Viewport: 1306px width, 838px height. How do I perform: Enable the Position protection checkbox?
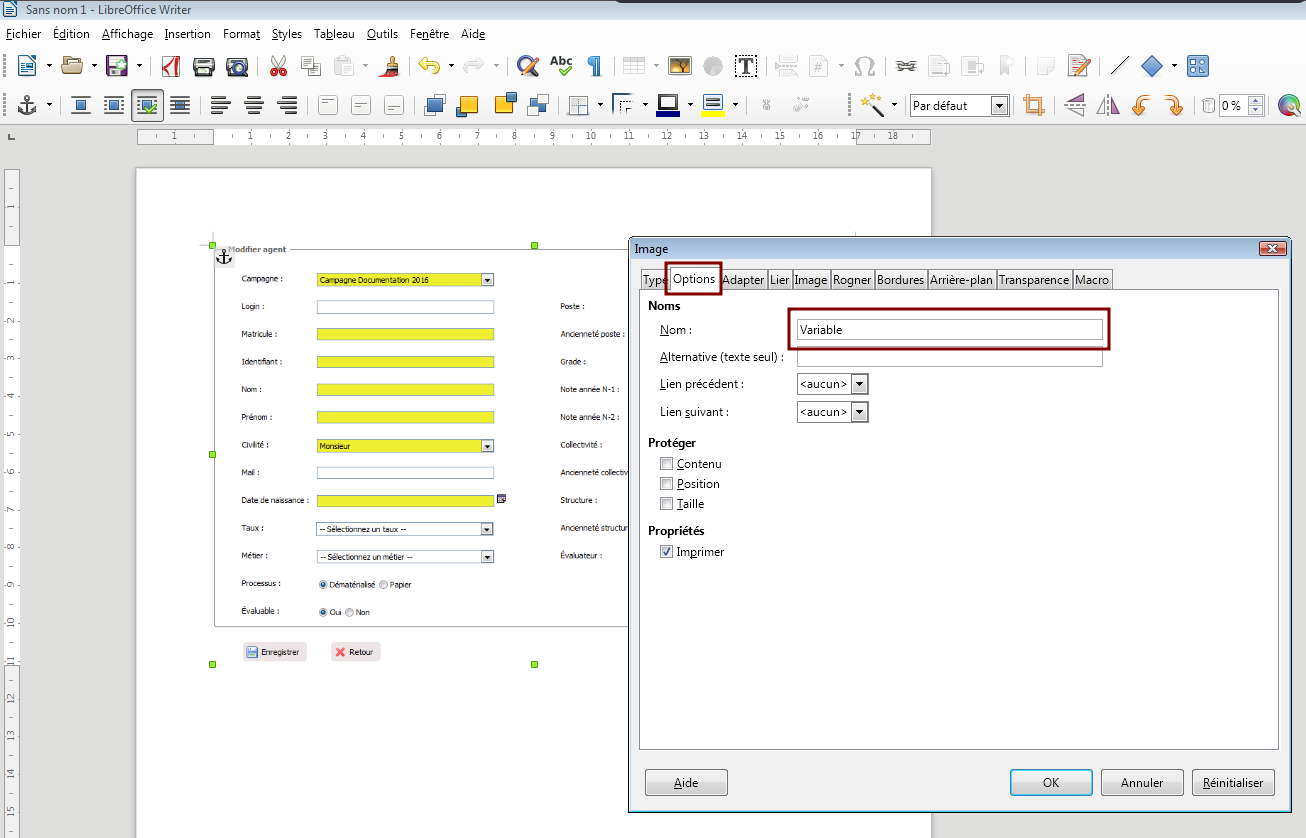(666, 484)
